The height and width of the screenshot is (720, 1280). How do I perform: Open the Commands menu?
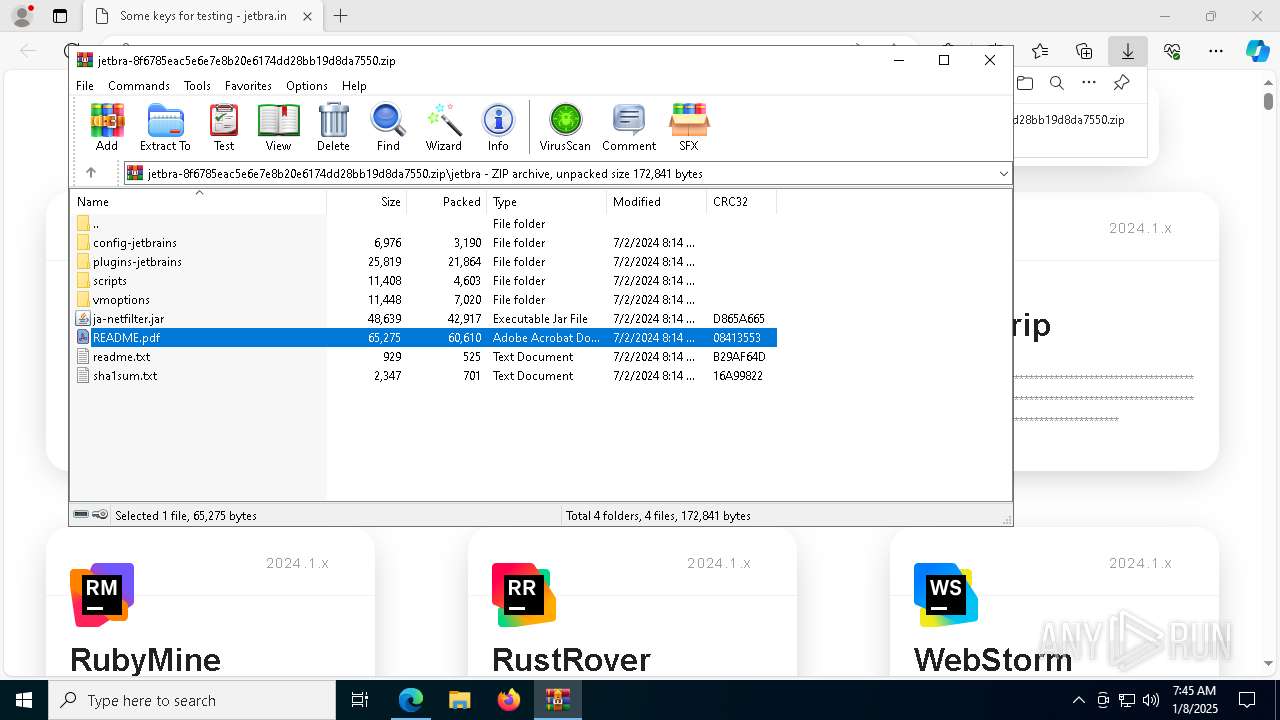(139, 86)
